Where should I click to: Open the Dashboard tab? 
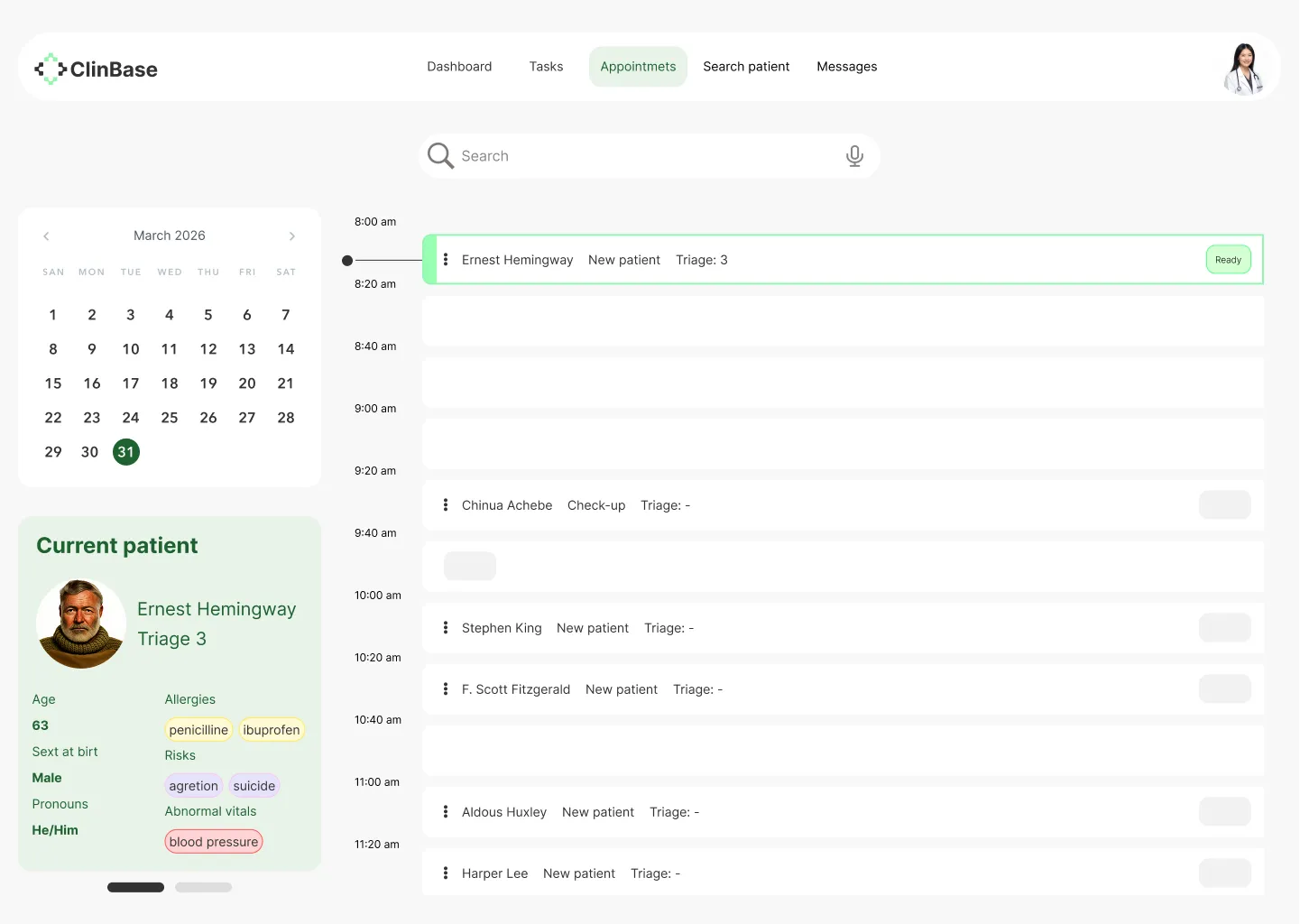pyautogui.click(x=459, y=67)
